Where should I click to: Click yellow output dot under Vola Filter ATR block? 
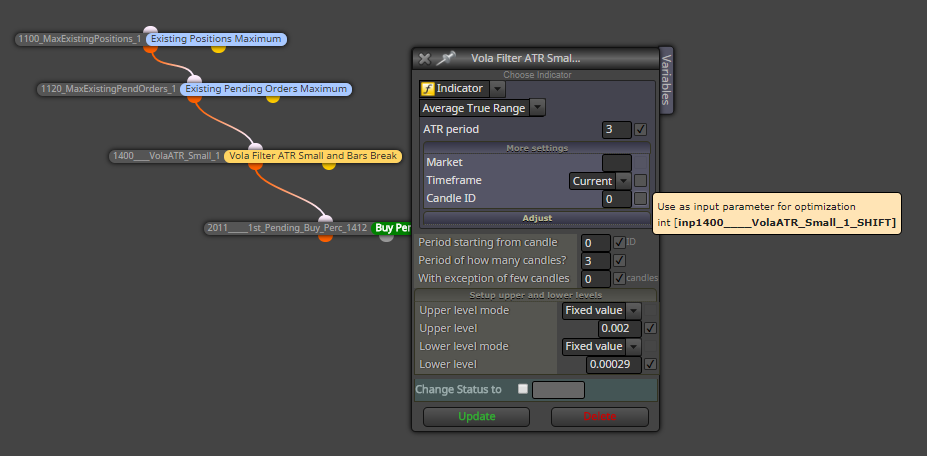329,165
